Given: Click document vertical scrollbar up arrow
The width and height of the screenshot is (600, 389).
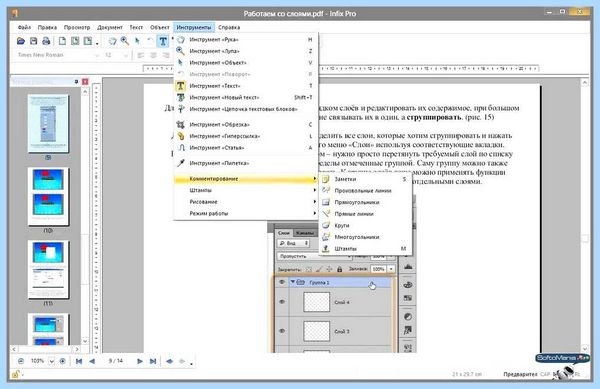Looking at the screenshot, I should [x=585, y=82].
